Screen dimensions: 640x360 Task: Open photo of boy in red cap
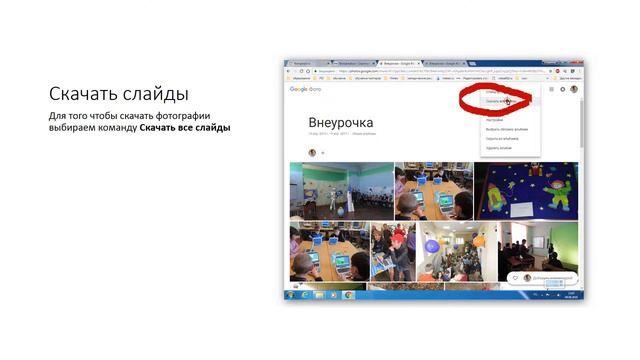393,252
